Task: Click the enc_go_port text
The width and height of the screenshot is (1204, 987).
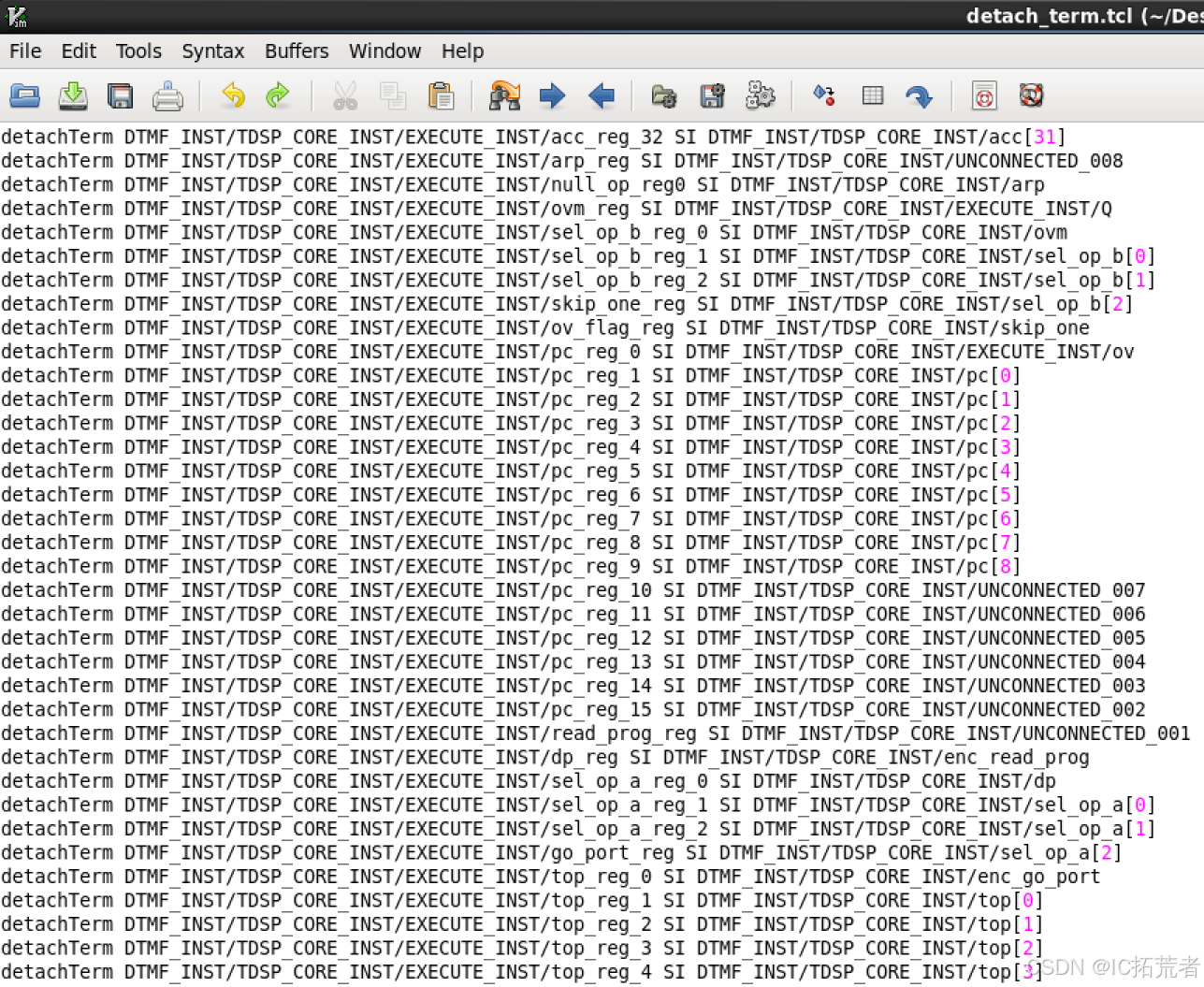Action: (1038, 877)
